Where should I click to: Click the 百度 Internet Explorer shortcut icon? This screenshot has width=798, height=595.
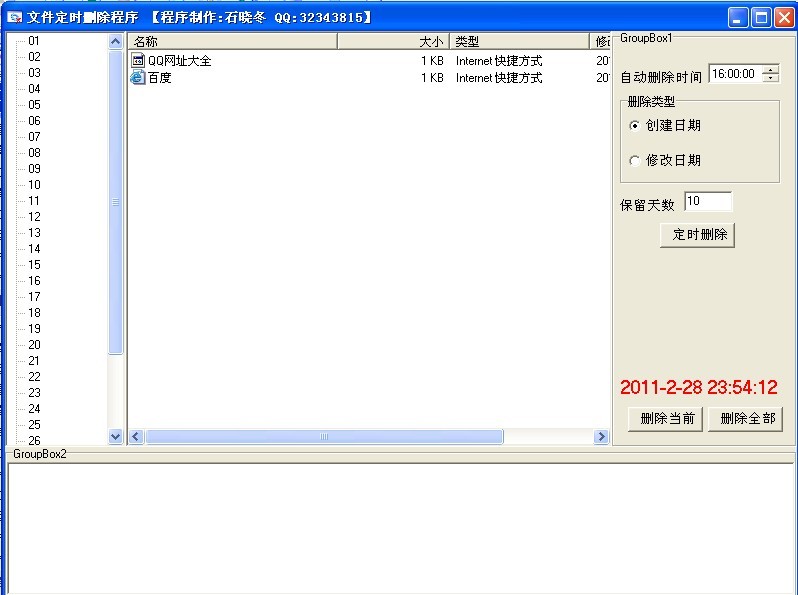coord(138,77)
